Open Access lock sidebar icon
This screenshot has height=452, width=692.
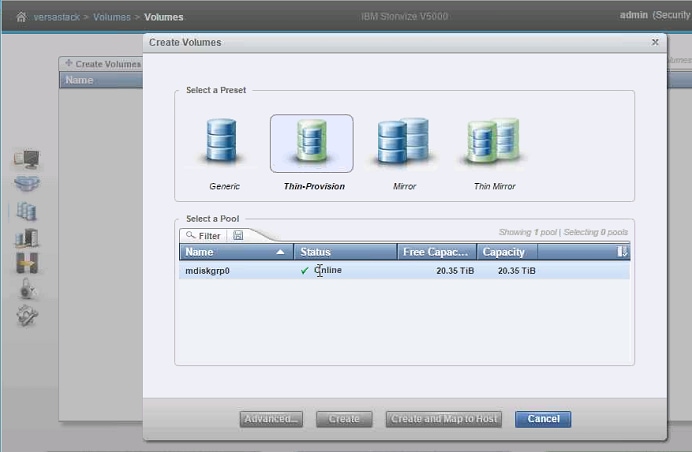27,289
